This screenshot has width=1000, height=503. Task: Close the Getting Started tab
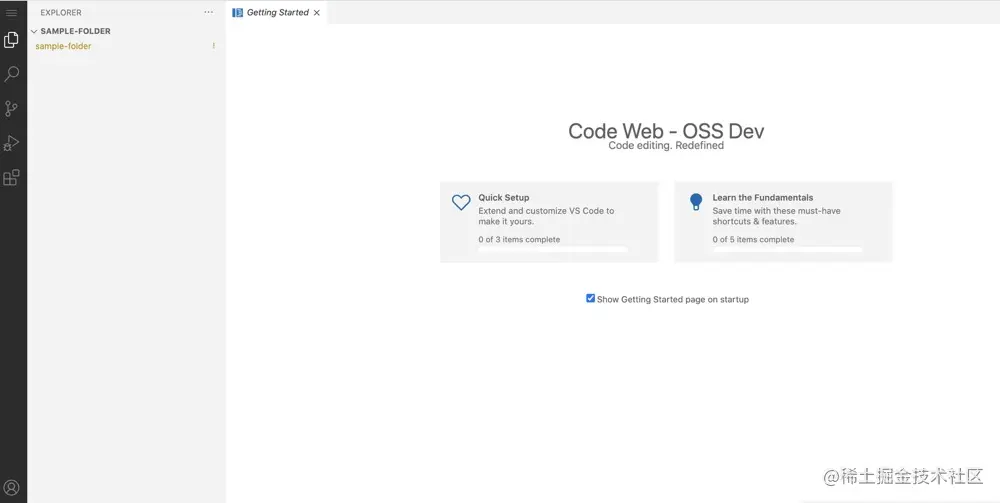click(317, 13)
